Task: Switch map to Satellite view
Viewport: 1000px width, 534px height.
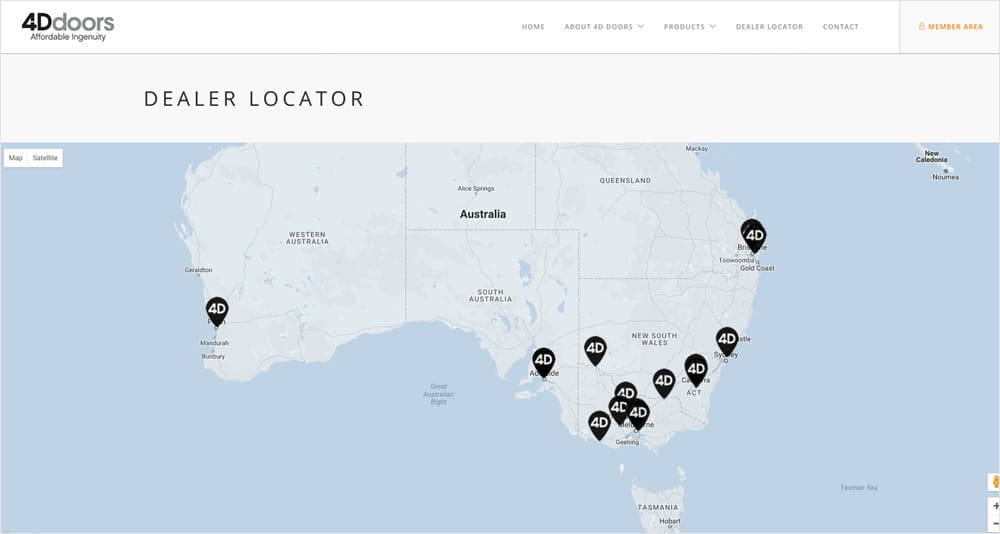Action: click(45, 158)
